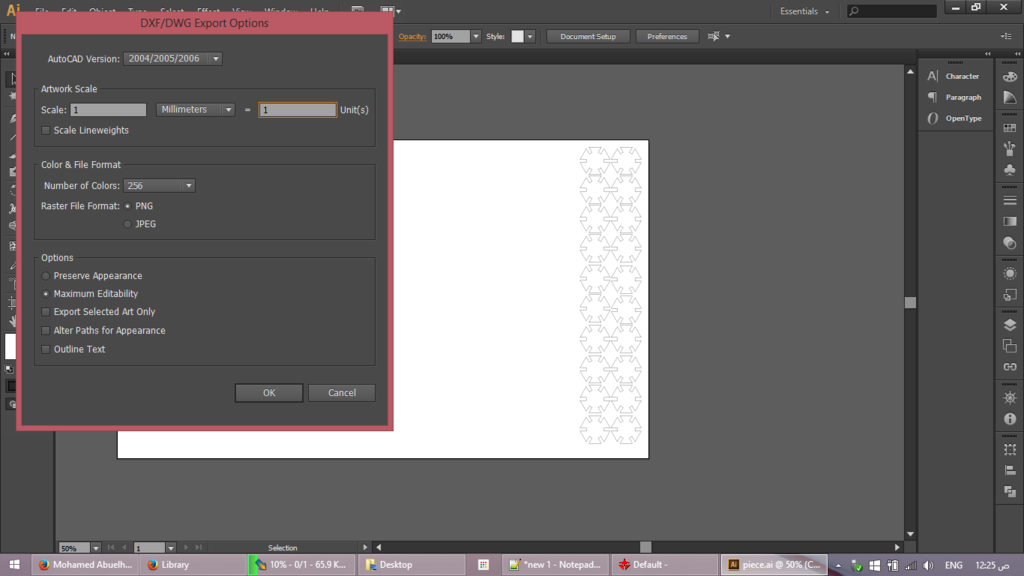Image resolution: width=1024 pixels, height=576 pixels.
Task: Click the ENG language indicator
Action: point(953,565)
